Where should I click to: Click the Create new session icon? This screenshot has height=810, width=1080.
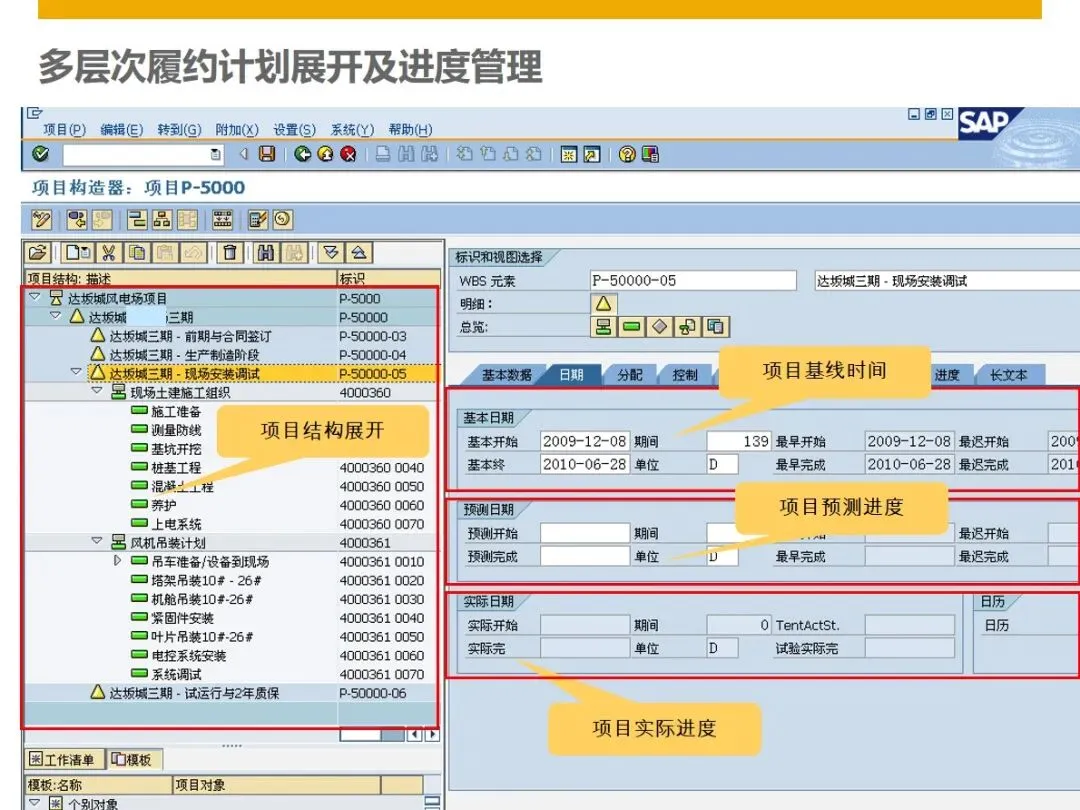[x=568, y=154]
